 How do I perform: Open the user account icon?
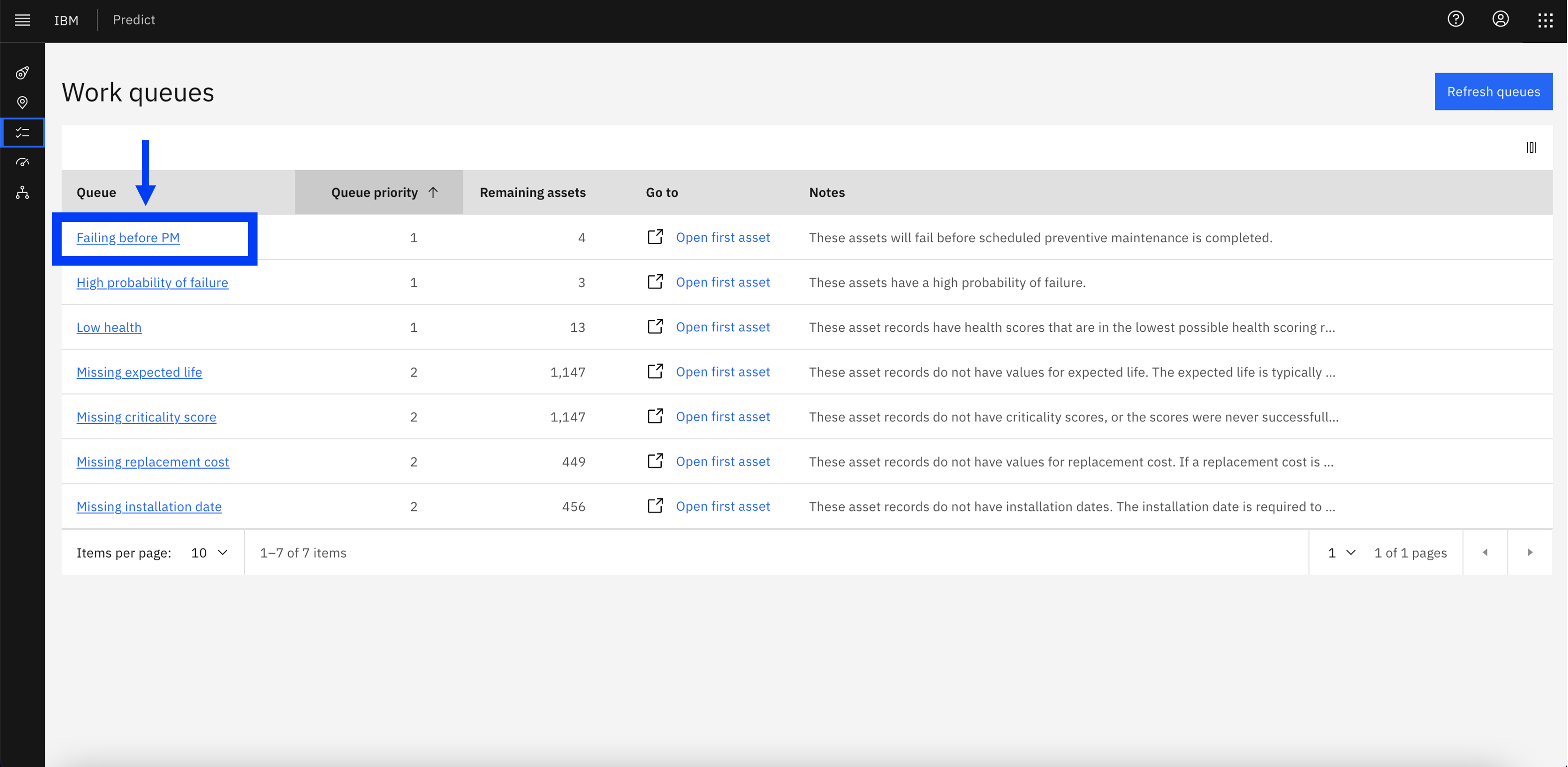tap(1502, 19)
